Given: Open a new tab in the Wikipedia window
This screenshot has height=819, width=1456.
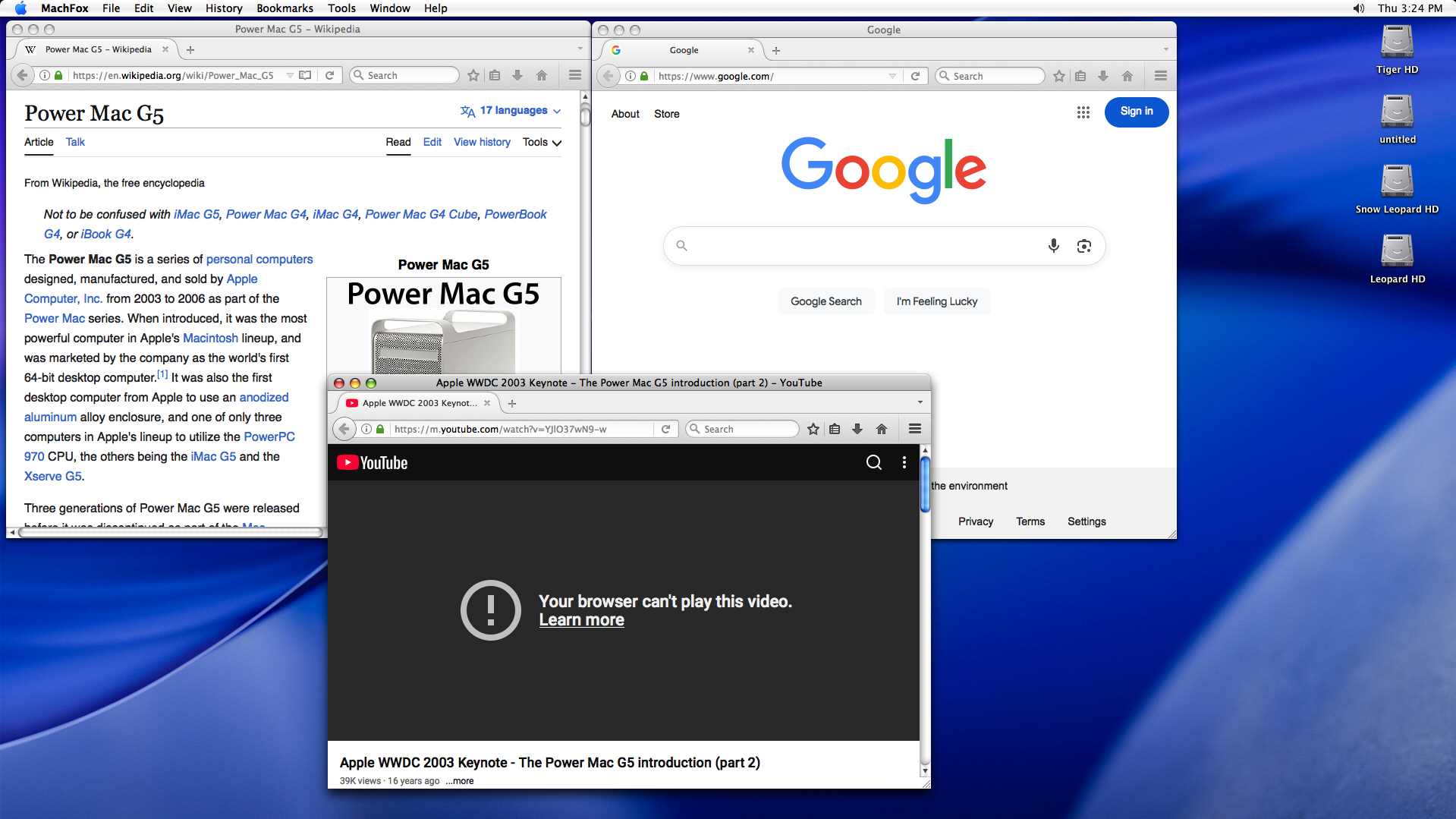Looking at the screenshot, I should (190, 49).
